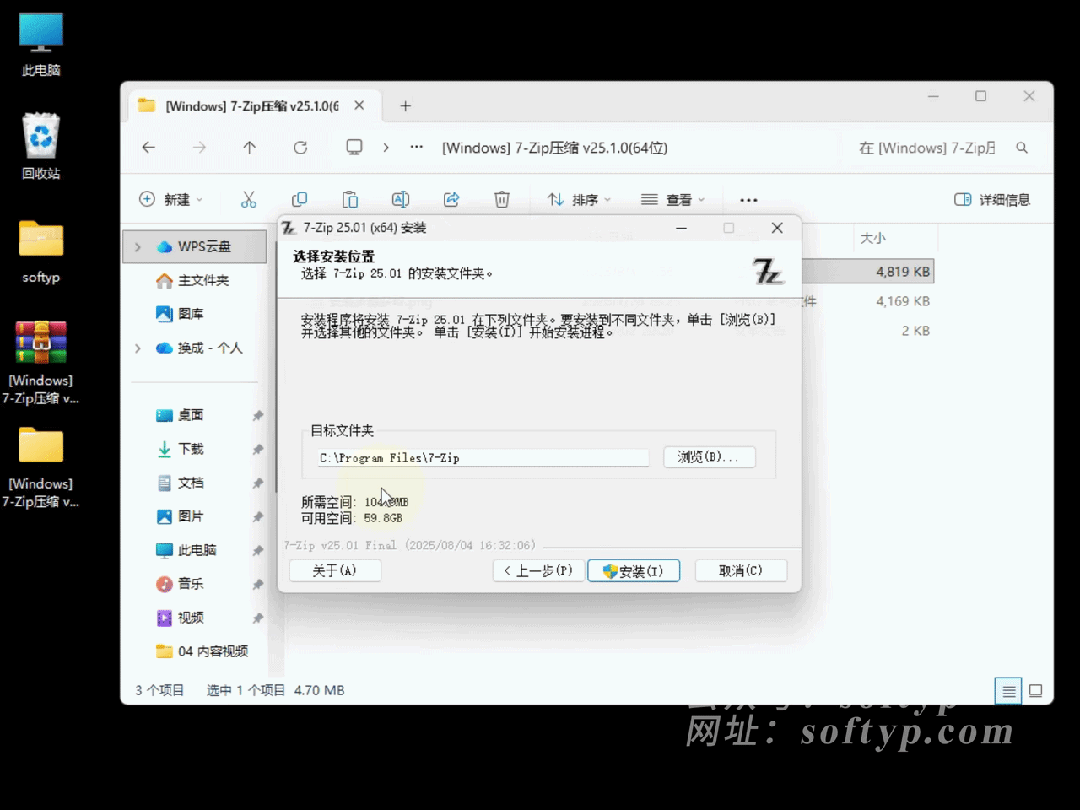Add a new Explorer tab with plus
The image size is (1080, 810).
point(406,105)
